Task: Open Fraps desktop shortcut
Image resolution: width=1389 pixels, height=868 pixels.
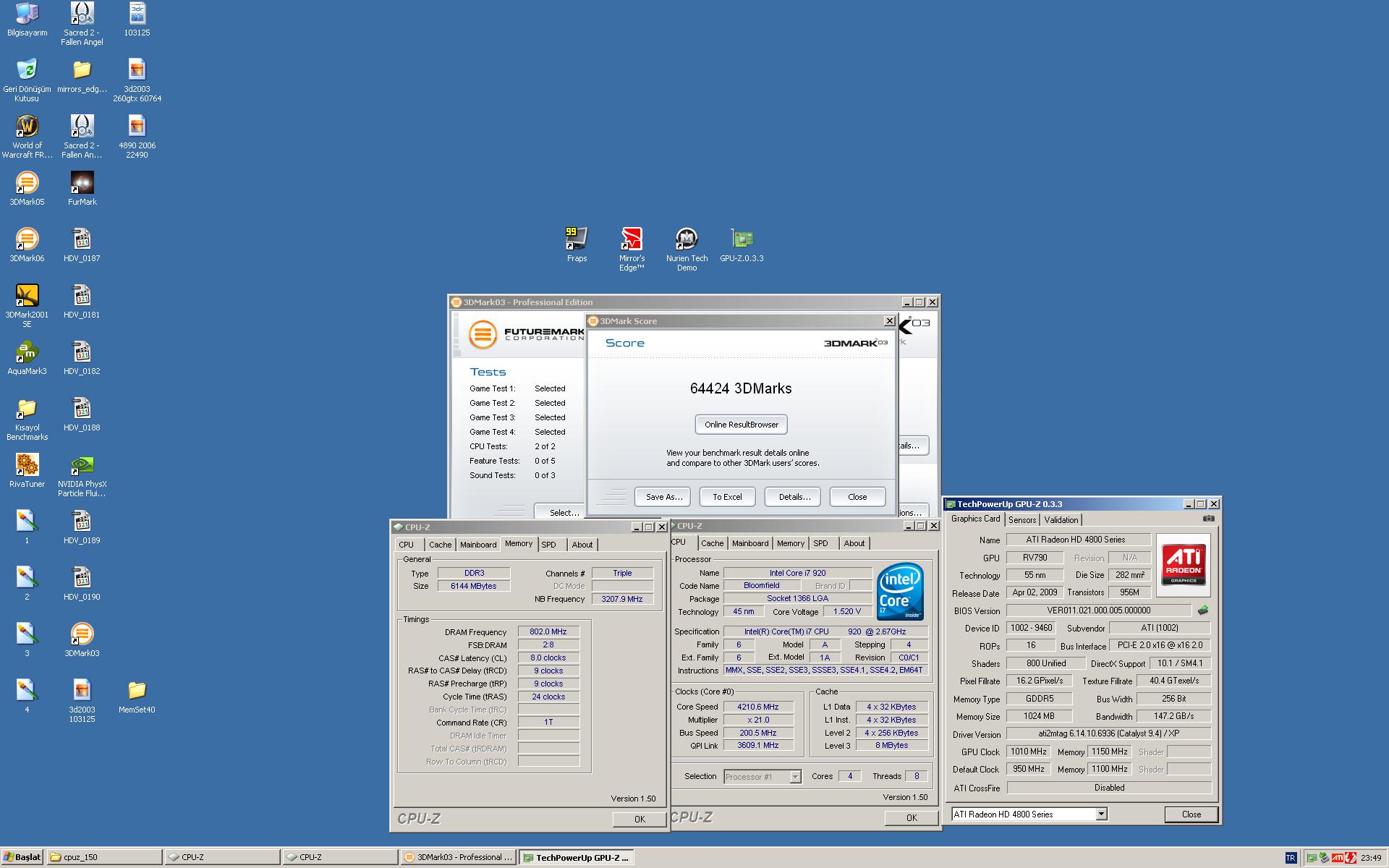Action: (x=577, y=245)
